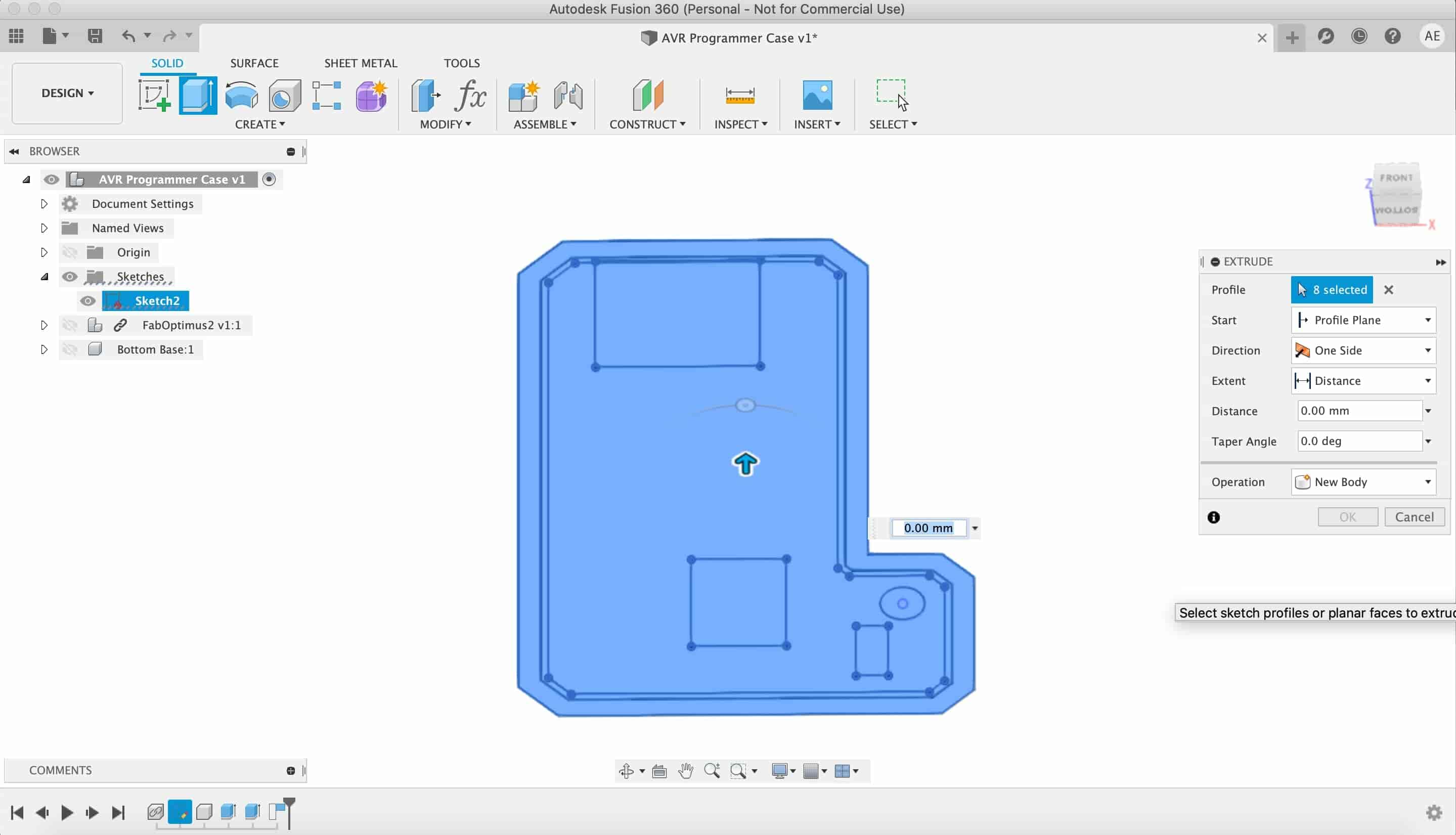Click the extensions icon in title bar
The image size is (1456, 835).
[x=1326, y=36]
